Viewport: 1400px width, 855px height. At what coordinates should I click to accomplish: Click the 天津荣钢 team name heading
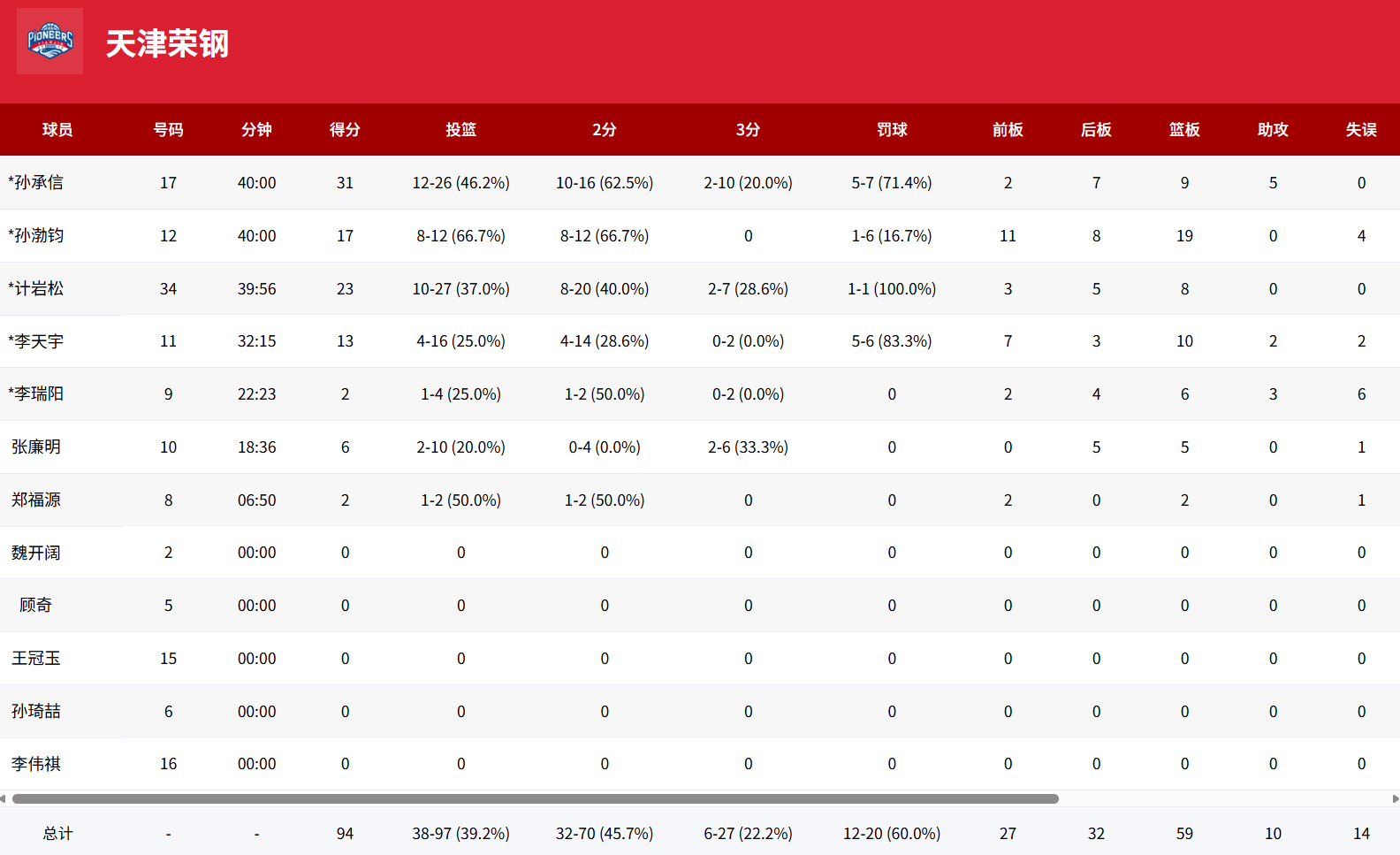[x=167, y=43]
